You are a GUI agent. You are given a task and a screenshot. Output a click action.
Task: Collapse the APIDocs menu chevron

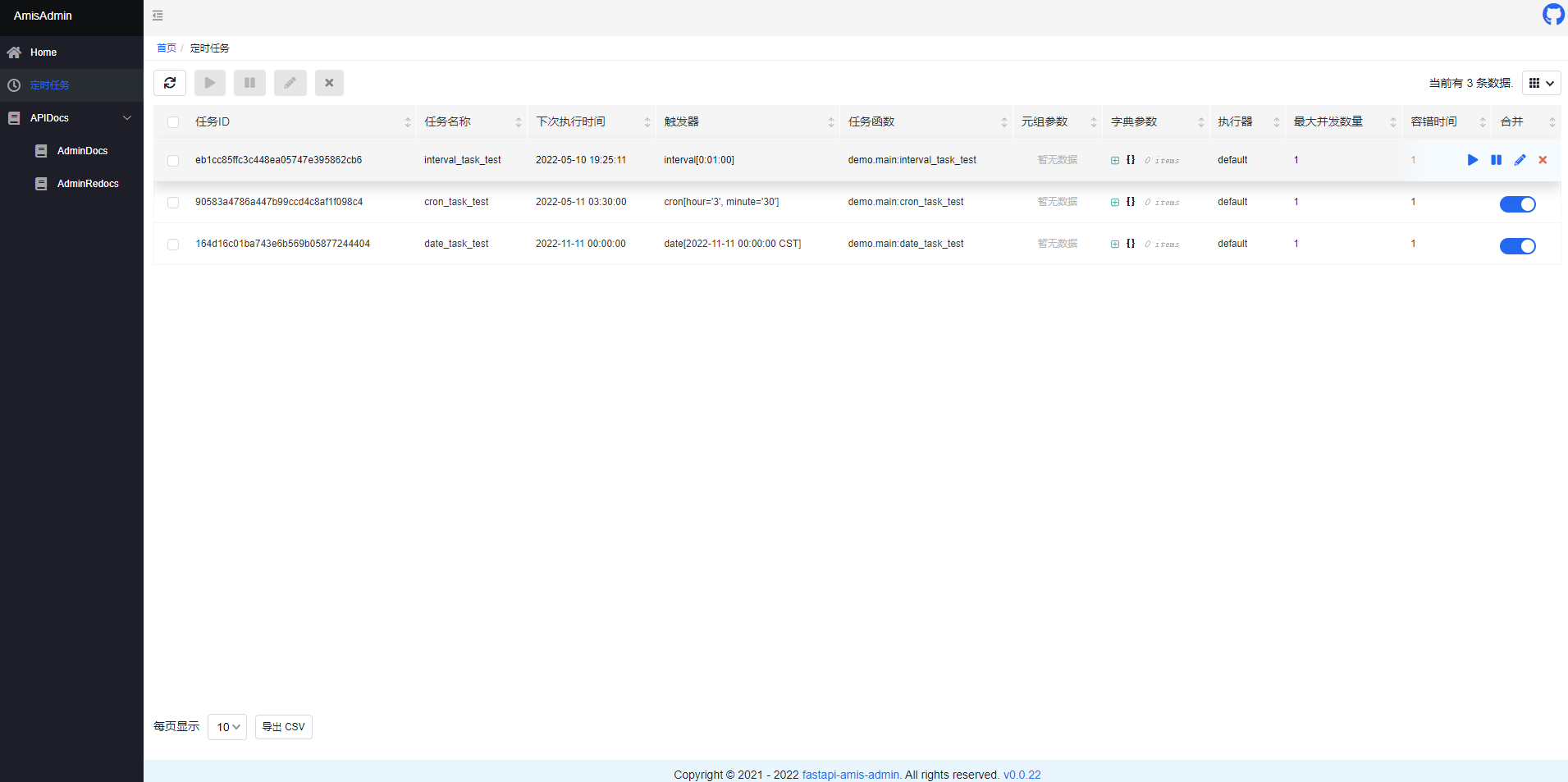pyautogui.click(x=127, y=118)
